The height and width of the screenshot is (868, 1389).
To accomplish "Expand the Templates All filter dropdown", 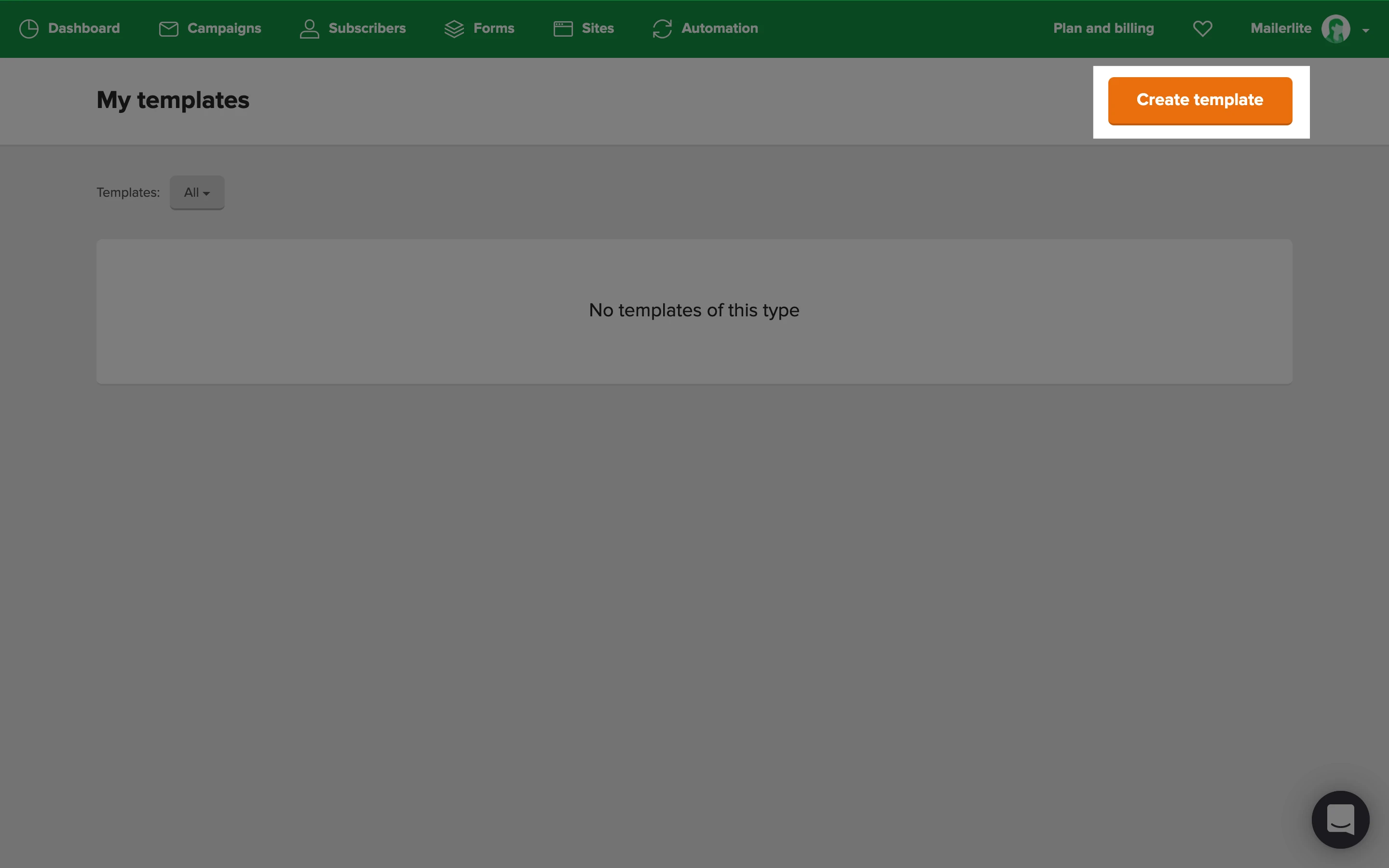I will point(197,193).
